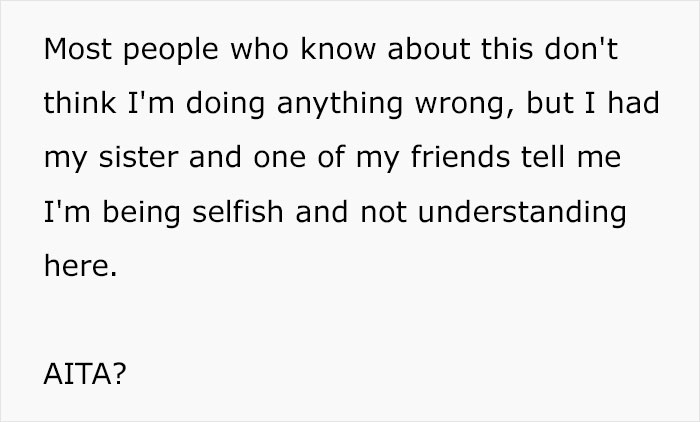The width and height of the screenshot is (700, 422).
Task: Click the word "being" in fourth line
Action: [x=142, y=213]
